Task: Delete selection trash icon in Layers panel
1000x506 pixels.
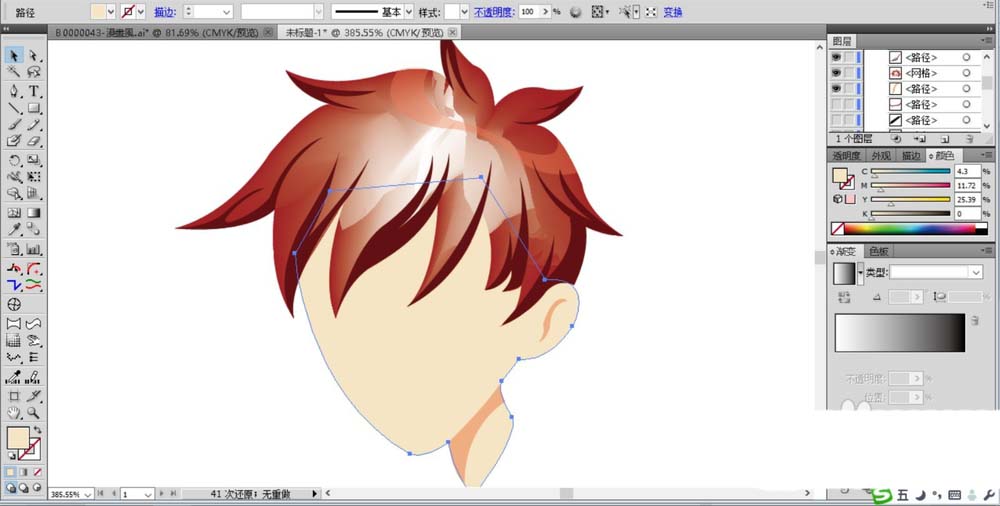Action: click(x=969, y=138)
